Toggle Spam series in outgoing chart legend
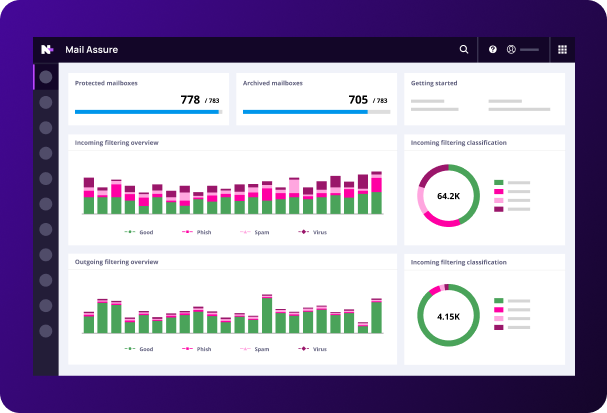Image resolution: width=607 pixels, height=413 pixels. click(x=254, y=349)
